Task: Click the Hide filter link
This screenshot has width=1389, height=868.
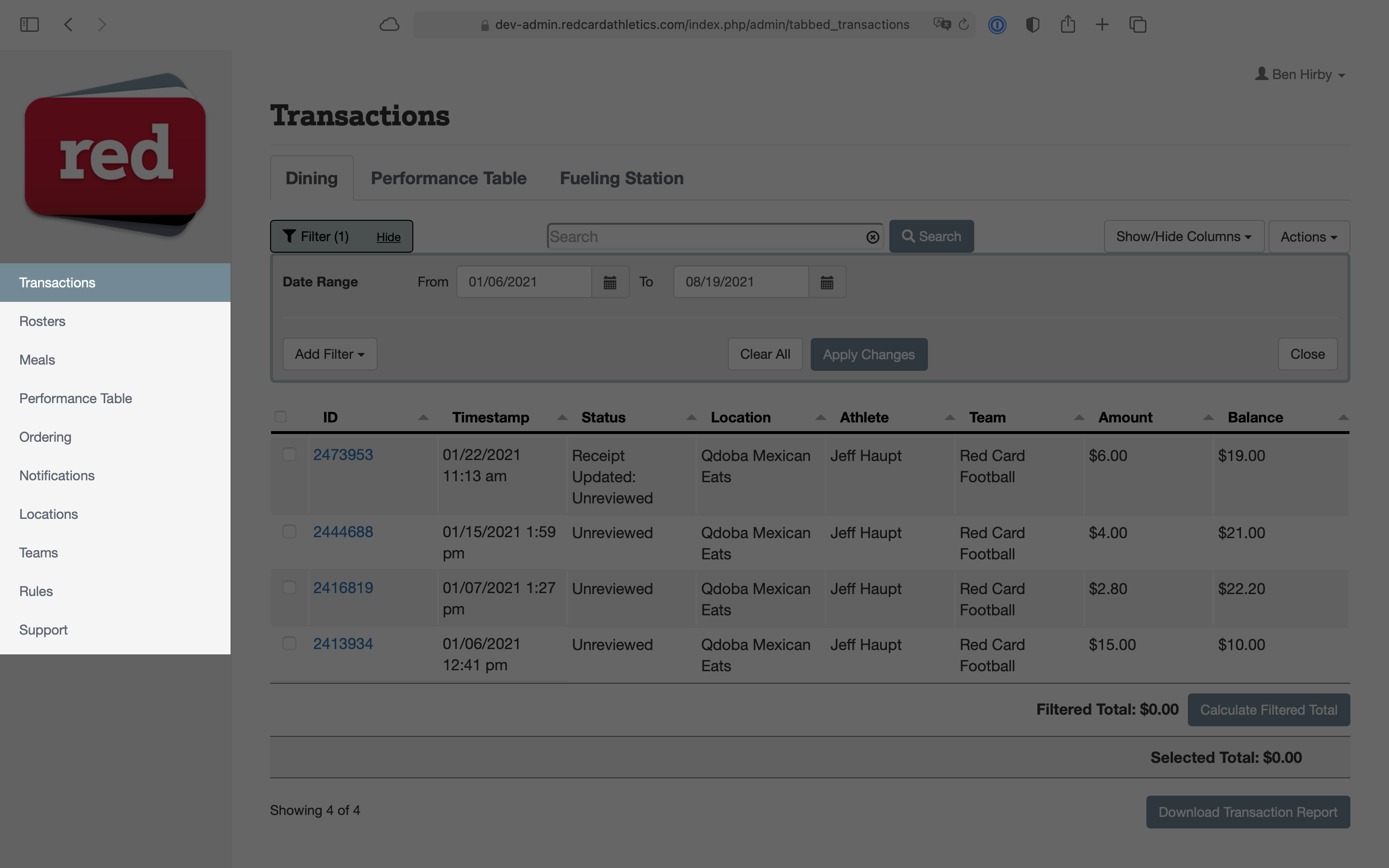Action: pos(389,237)
